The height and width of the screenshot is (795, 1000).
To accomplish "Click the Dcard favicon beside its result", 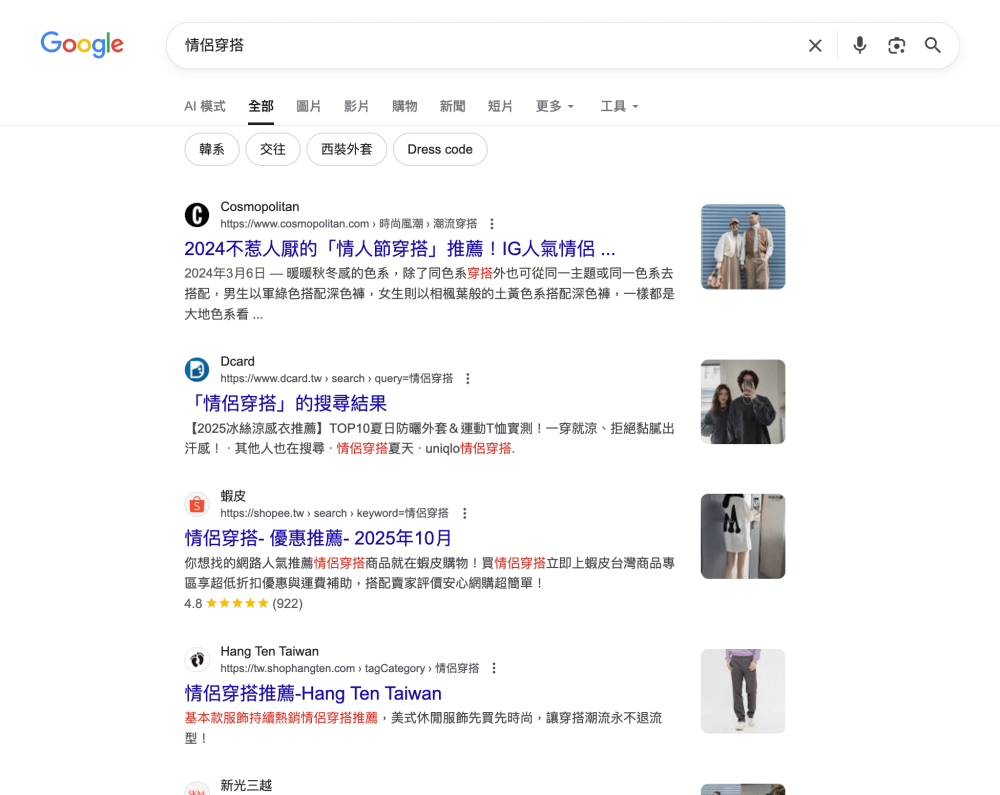I will click(197, 369).
